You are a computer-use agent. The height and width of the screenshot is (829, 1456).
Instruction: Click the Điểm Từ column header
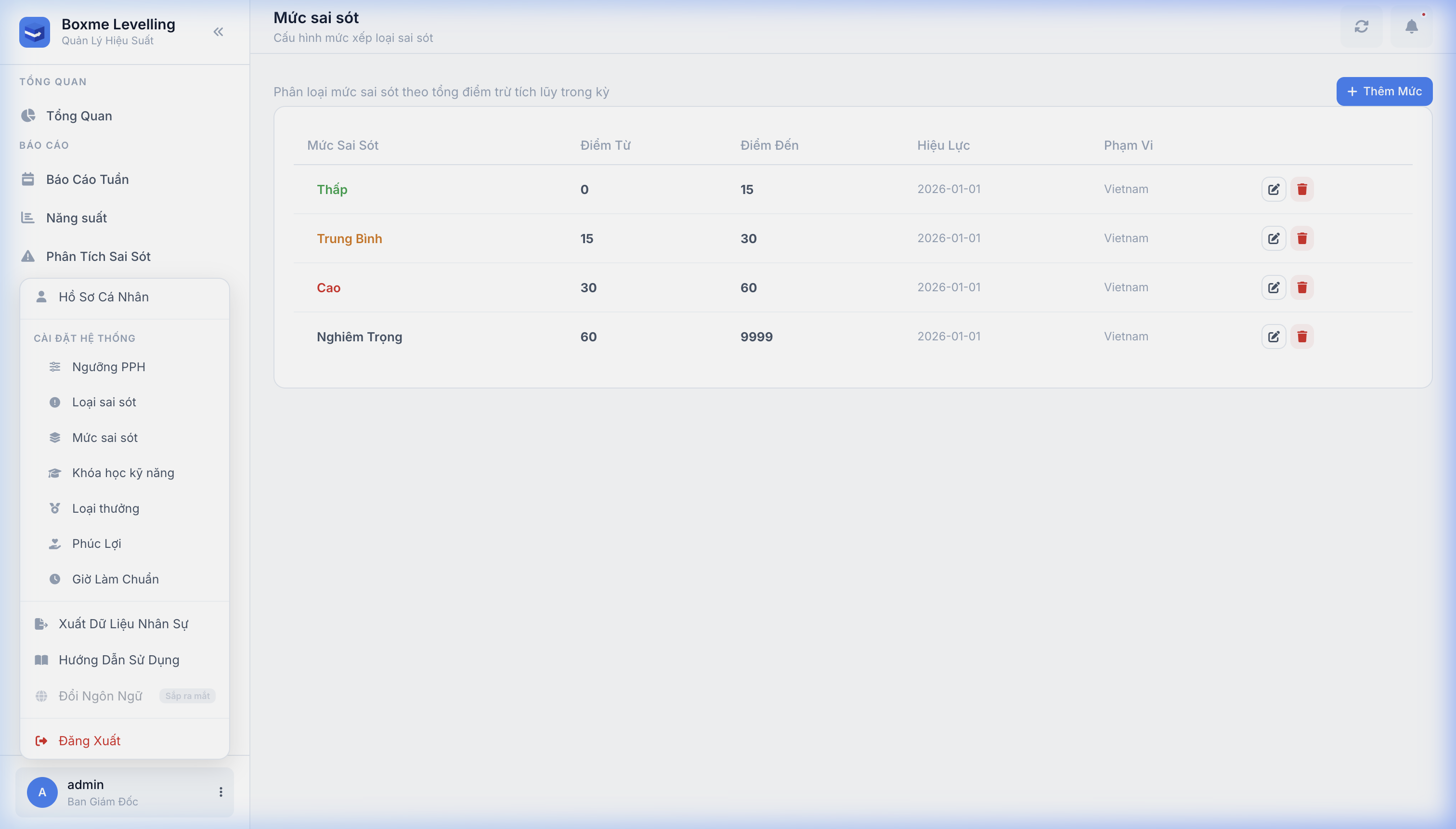tap(605, 145)
